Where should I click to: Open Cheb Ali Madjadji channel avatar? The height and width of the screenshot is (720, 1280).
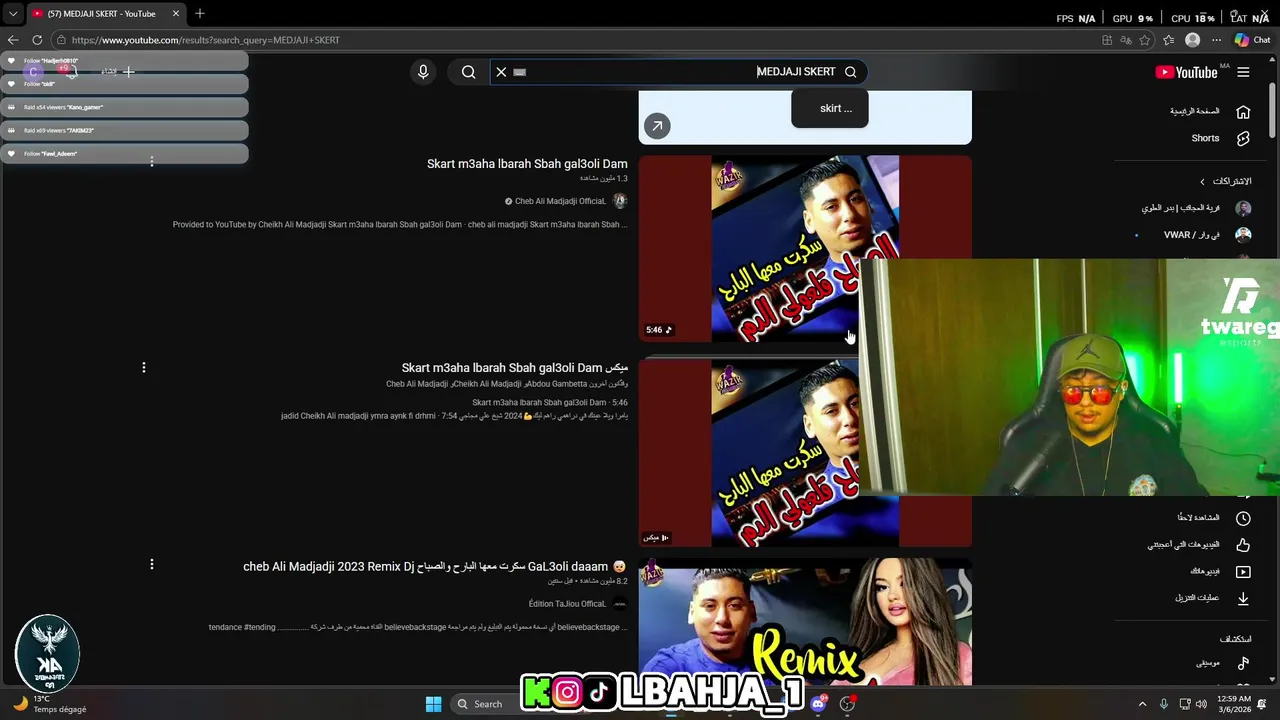coord(620,201)
